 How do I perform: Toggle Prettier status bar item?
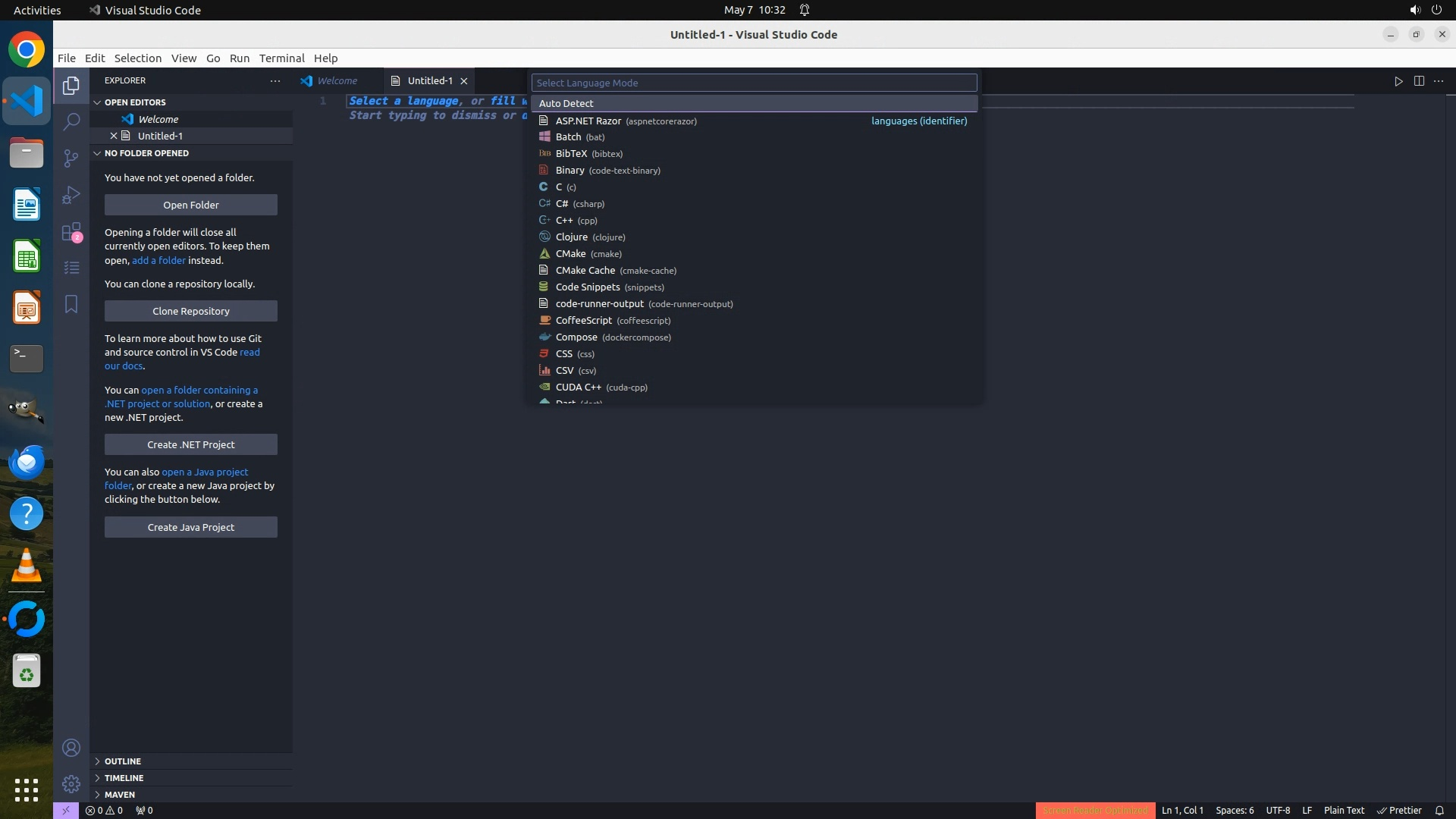pos(1399,810)
